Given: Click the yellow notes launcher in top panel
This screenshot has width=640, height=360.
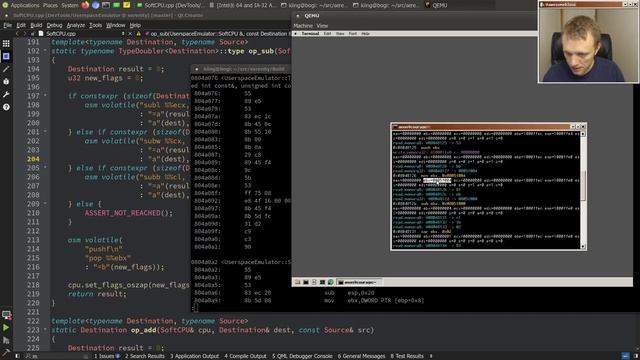Looking at the screenshot, I should (127, 5).
